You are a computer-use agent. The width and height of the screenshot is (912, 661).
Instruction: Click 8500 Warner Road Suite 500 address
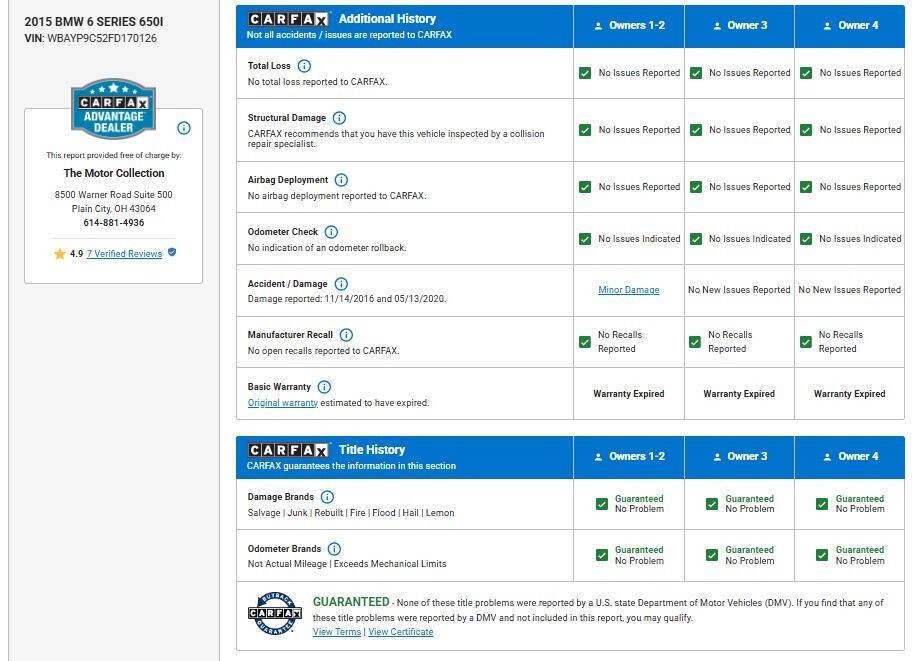113,195
